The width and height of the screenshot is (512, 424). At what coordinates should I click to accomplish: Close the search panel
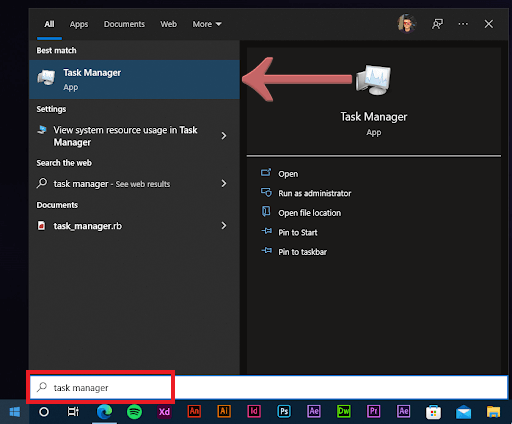[x=489, y=24]
